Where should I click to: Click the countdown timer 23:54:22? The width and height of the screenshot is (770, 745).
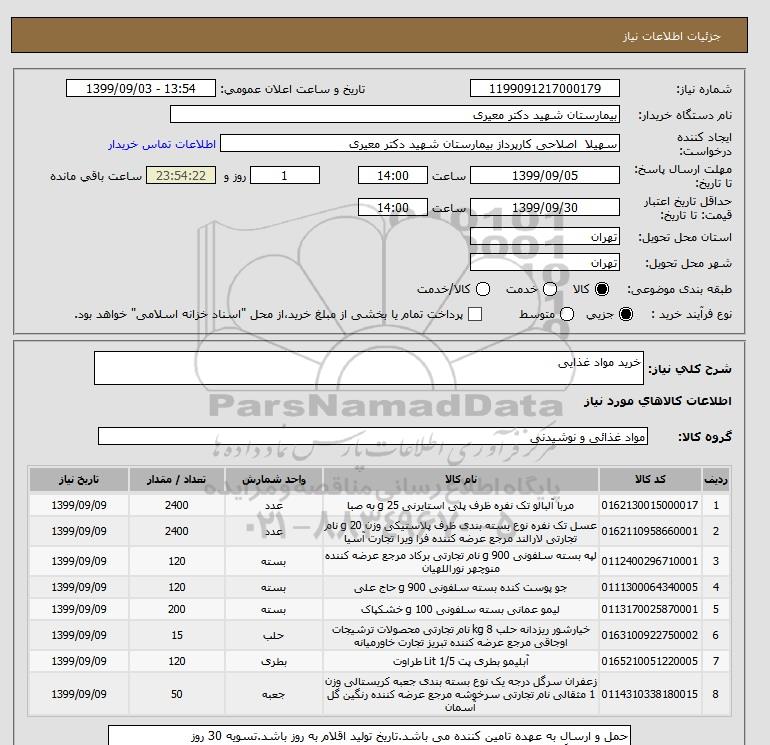click(x=181, y=175)
